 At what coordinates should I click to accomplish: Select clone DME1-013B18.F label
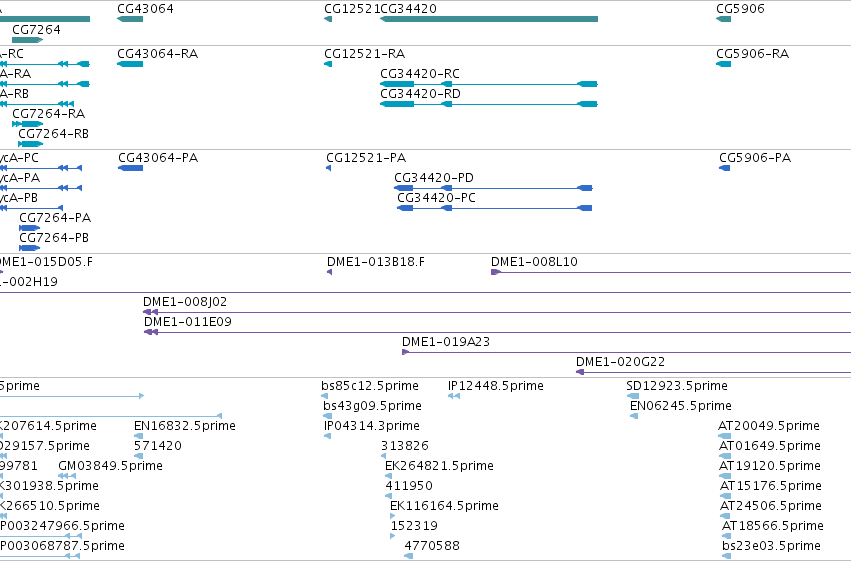(x=376, y=262)
